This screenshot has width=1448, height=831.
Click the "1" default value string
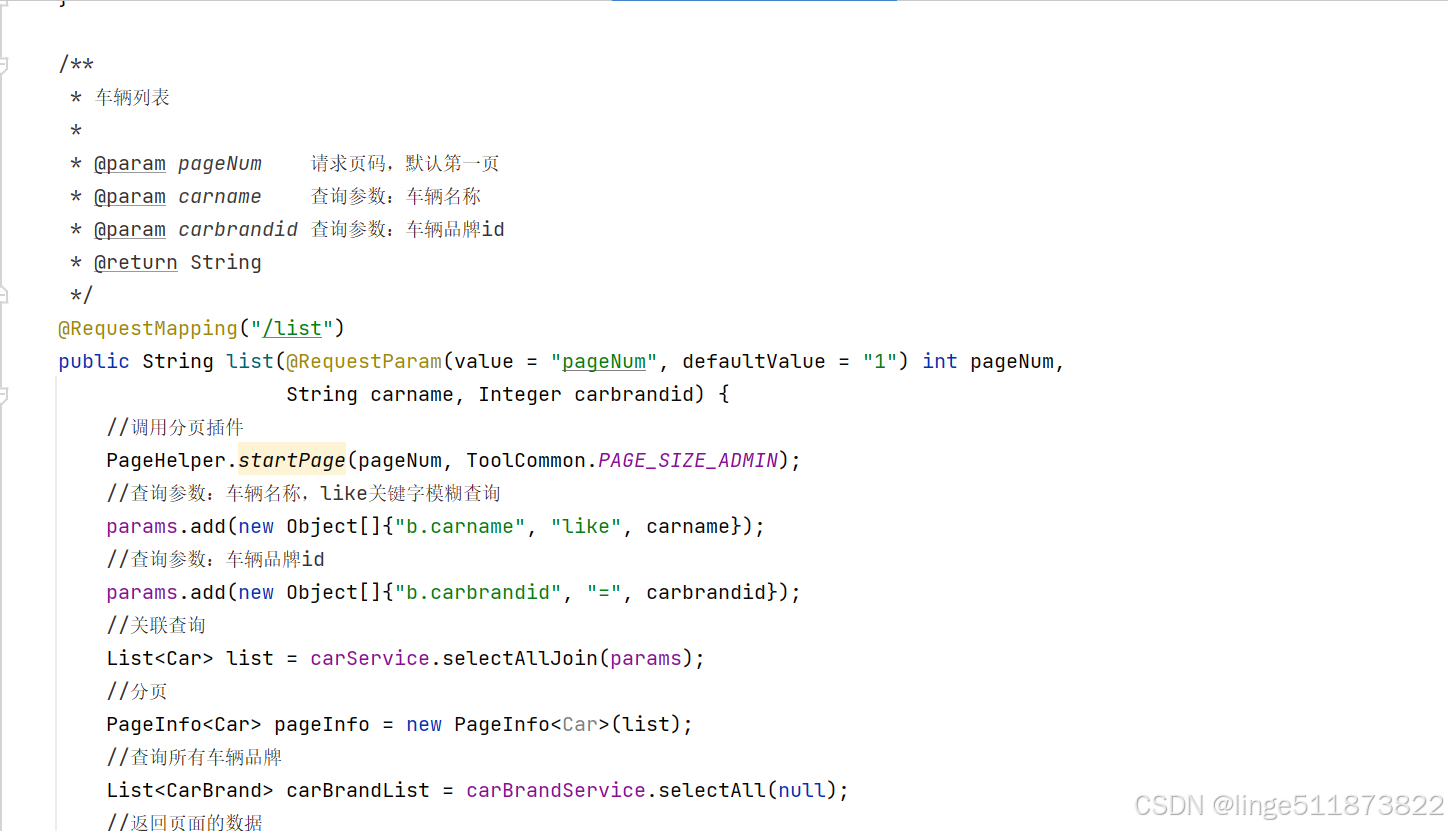click(880, 361)
